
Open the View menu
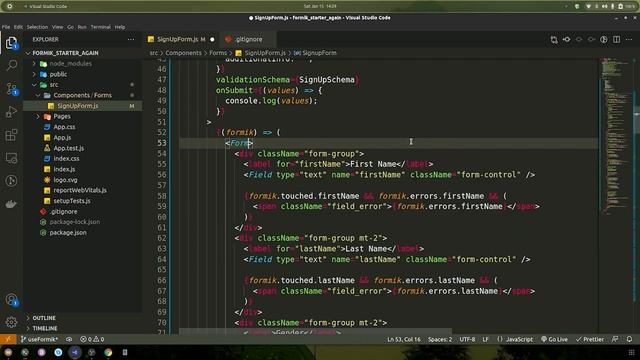click(x=57, y=27)
